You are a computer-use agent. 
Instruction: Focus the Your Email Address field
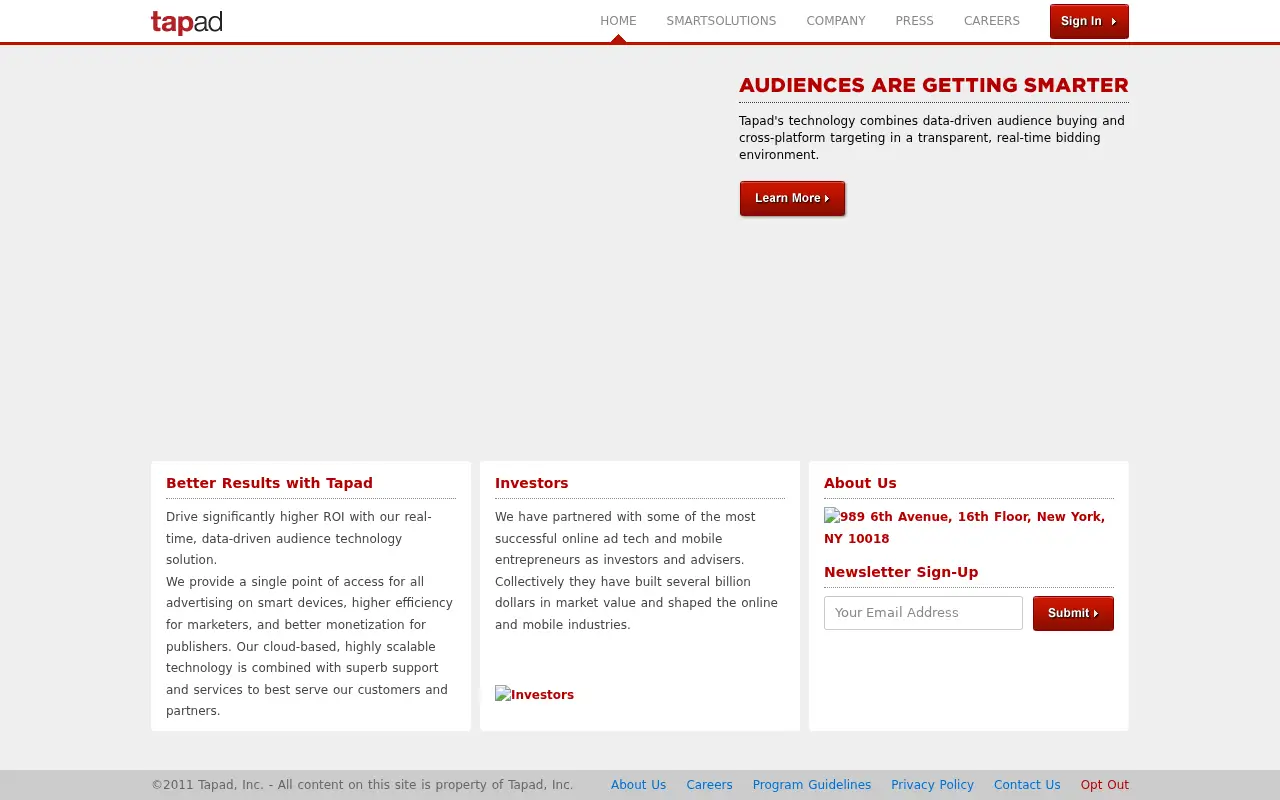pos(923,613)
